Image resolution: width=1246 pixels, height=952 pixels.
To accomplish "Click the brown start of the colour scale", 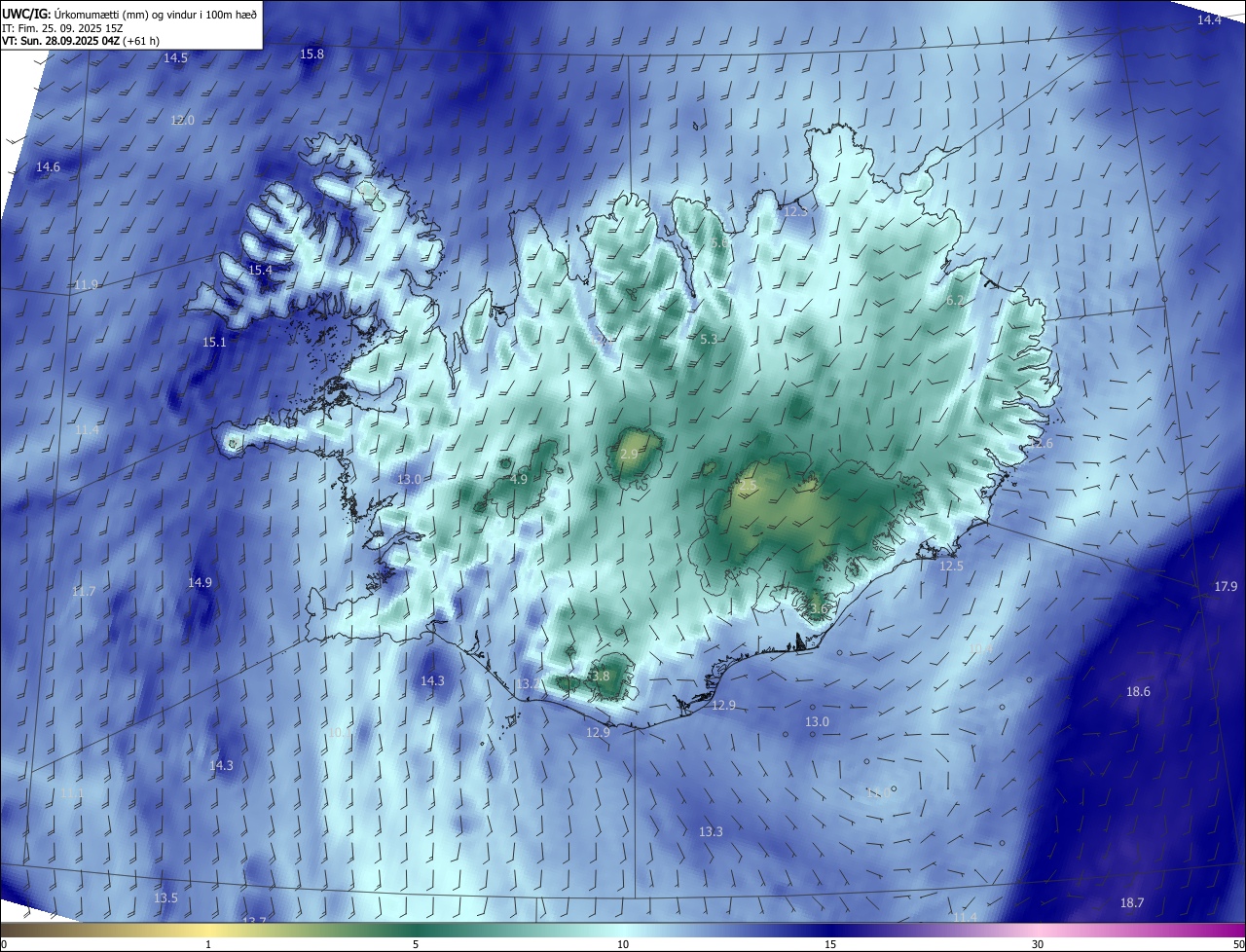I will (19, 930).
